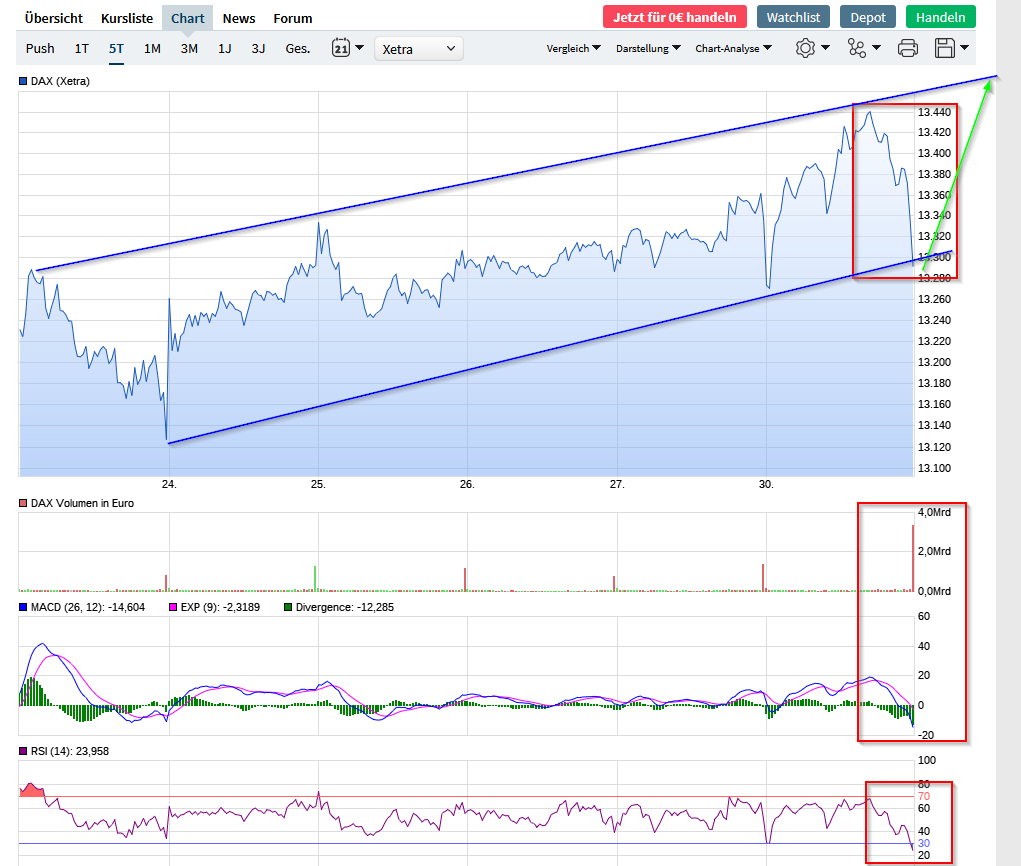Select the 1J time range
This screenshot has width=1021, height=866.
point(225,48)
